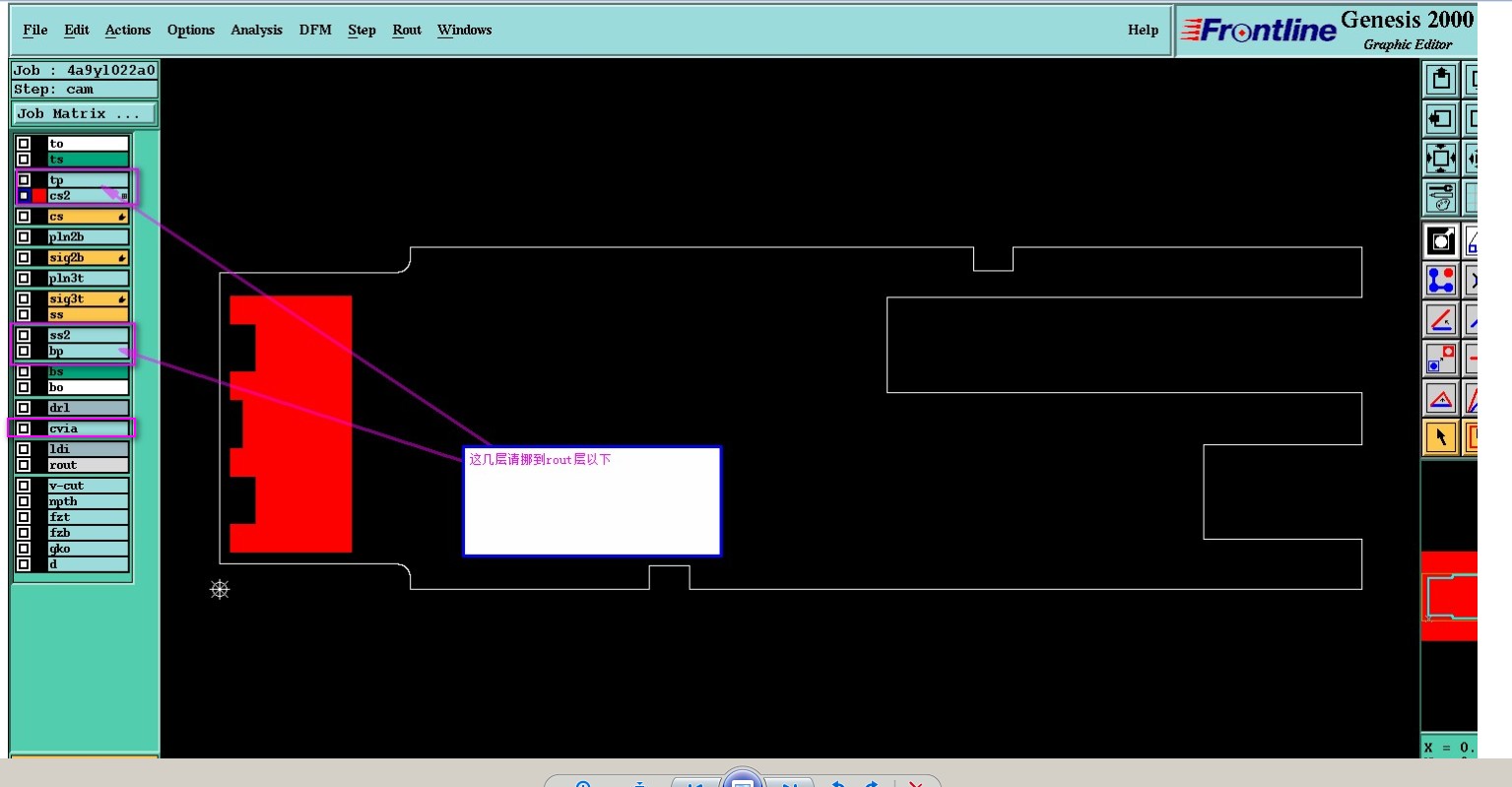Select the ldi layer name
The image size is (1512, 787).
point(89,449)
